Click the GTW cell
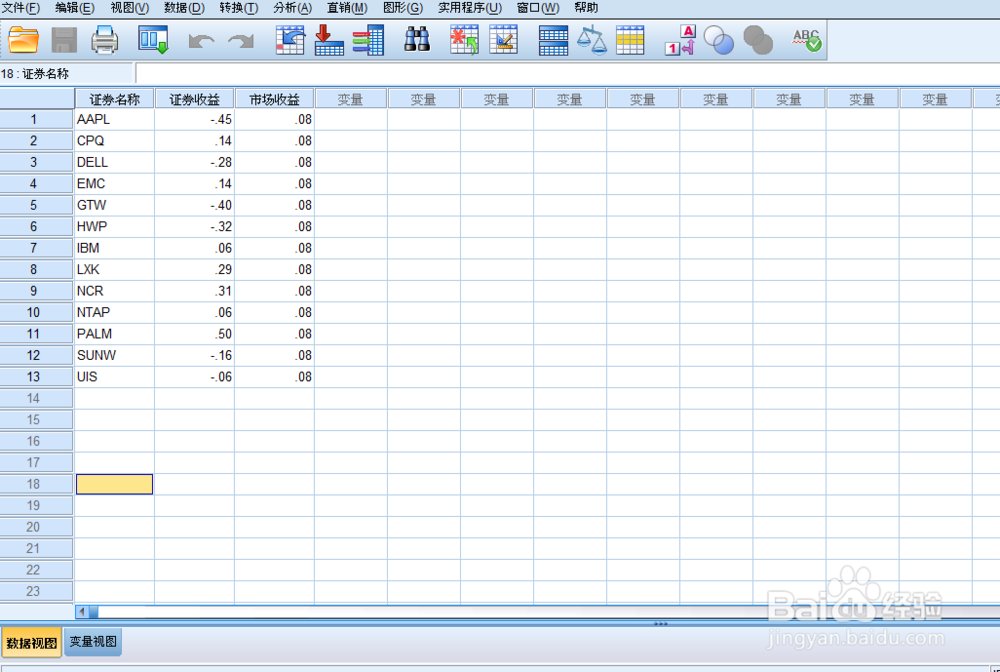 click(115, 205)
